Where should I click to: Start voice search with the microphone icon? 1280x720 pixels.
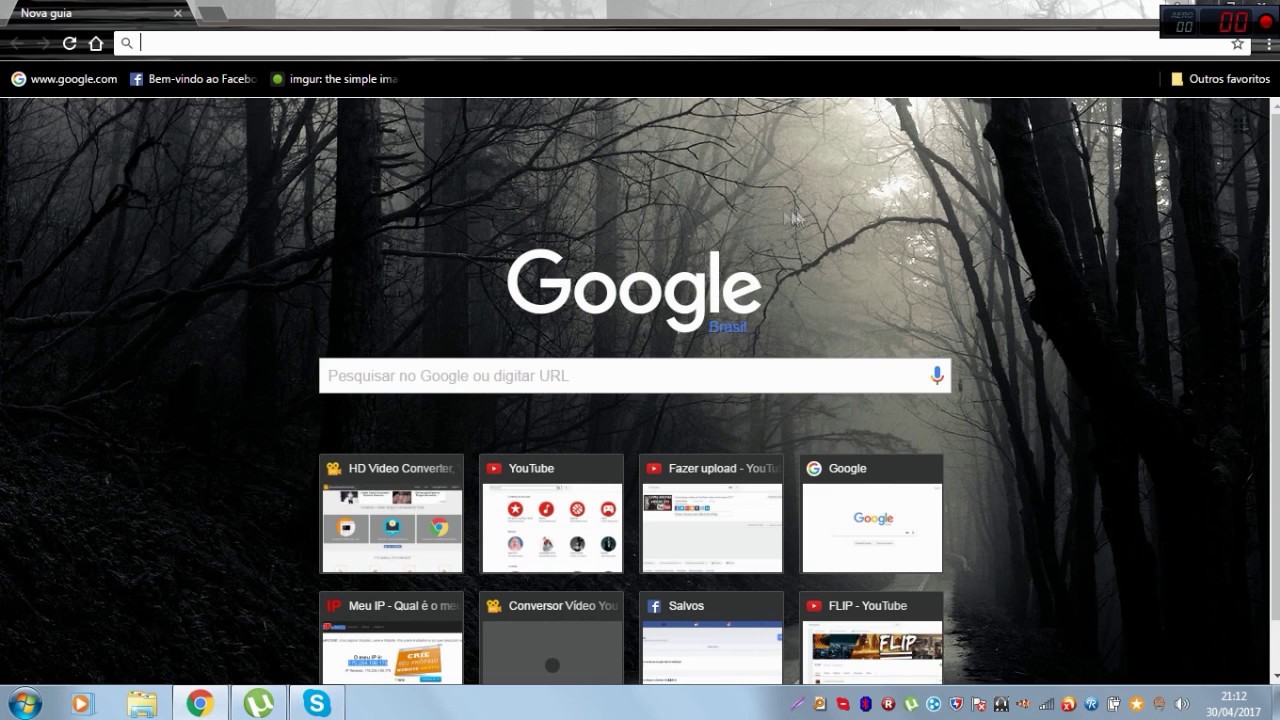[937, 375]
